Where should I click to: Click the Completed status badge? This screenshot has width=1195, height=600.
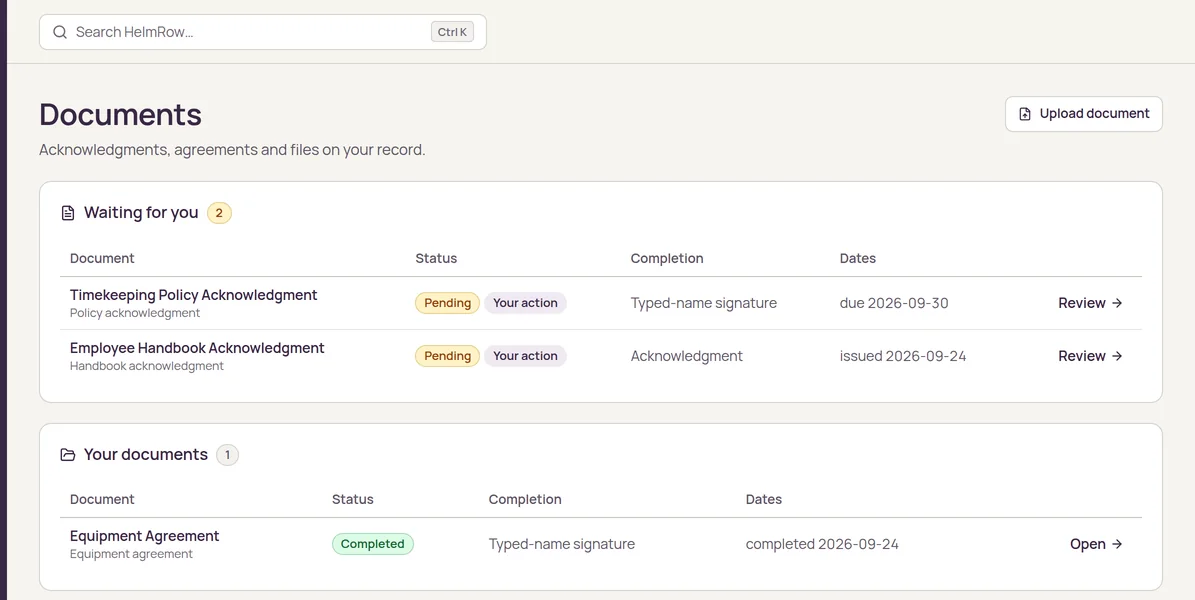tap(373, 544)
